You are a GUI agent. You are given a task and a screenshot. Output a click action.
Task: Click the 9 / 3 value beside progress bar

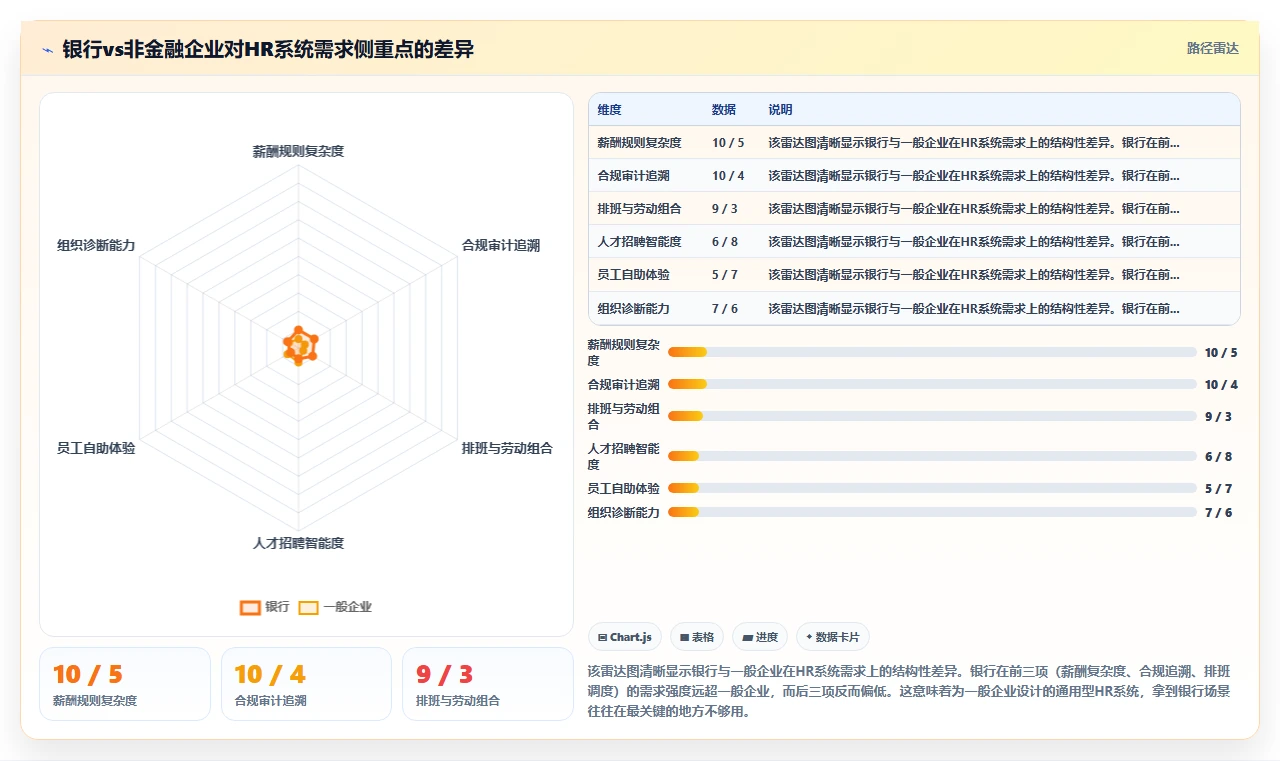click(x=1218, y=416)
